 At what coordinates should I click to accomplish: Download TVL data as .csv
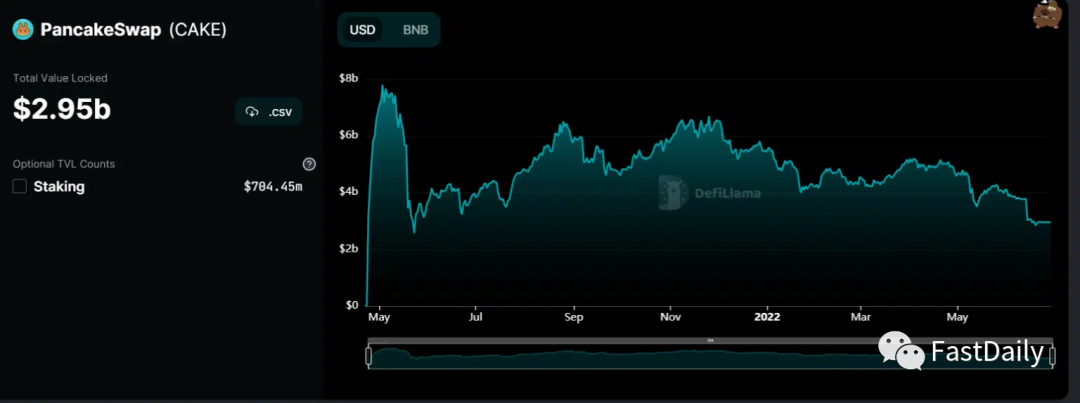point(269,112)
